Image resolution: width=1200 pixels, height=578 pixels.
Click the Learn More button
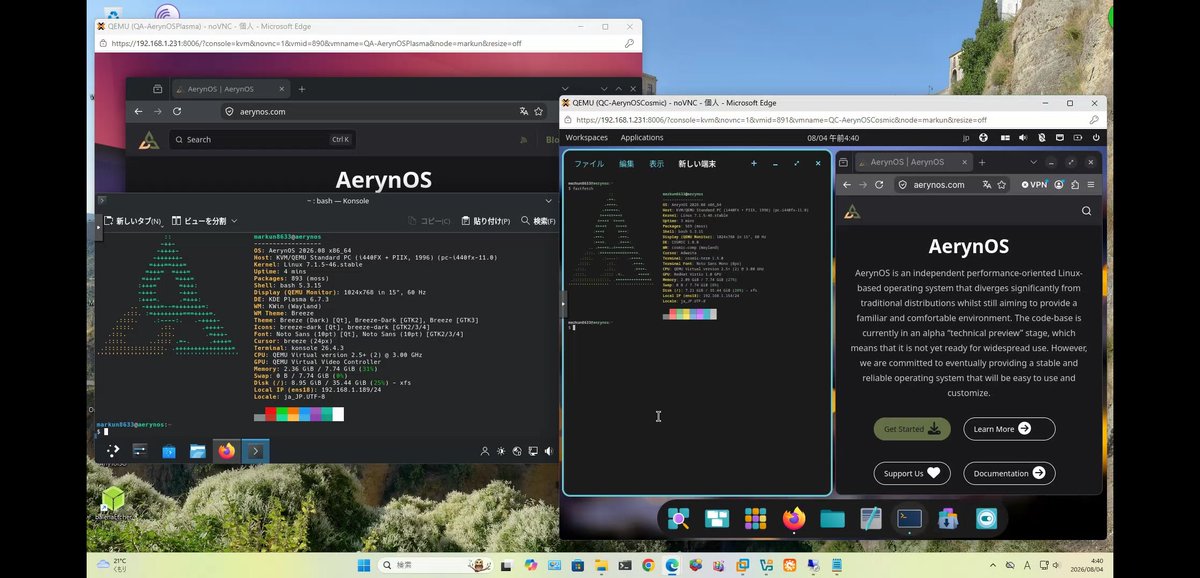pyautogui.click(x=1009, y=429)
